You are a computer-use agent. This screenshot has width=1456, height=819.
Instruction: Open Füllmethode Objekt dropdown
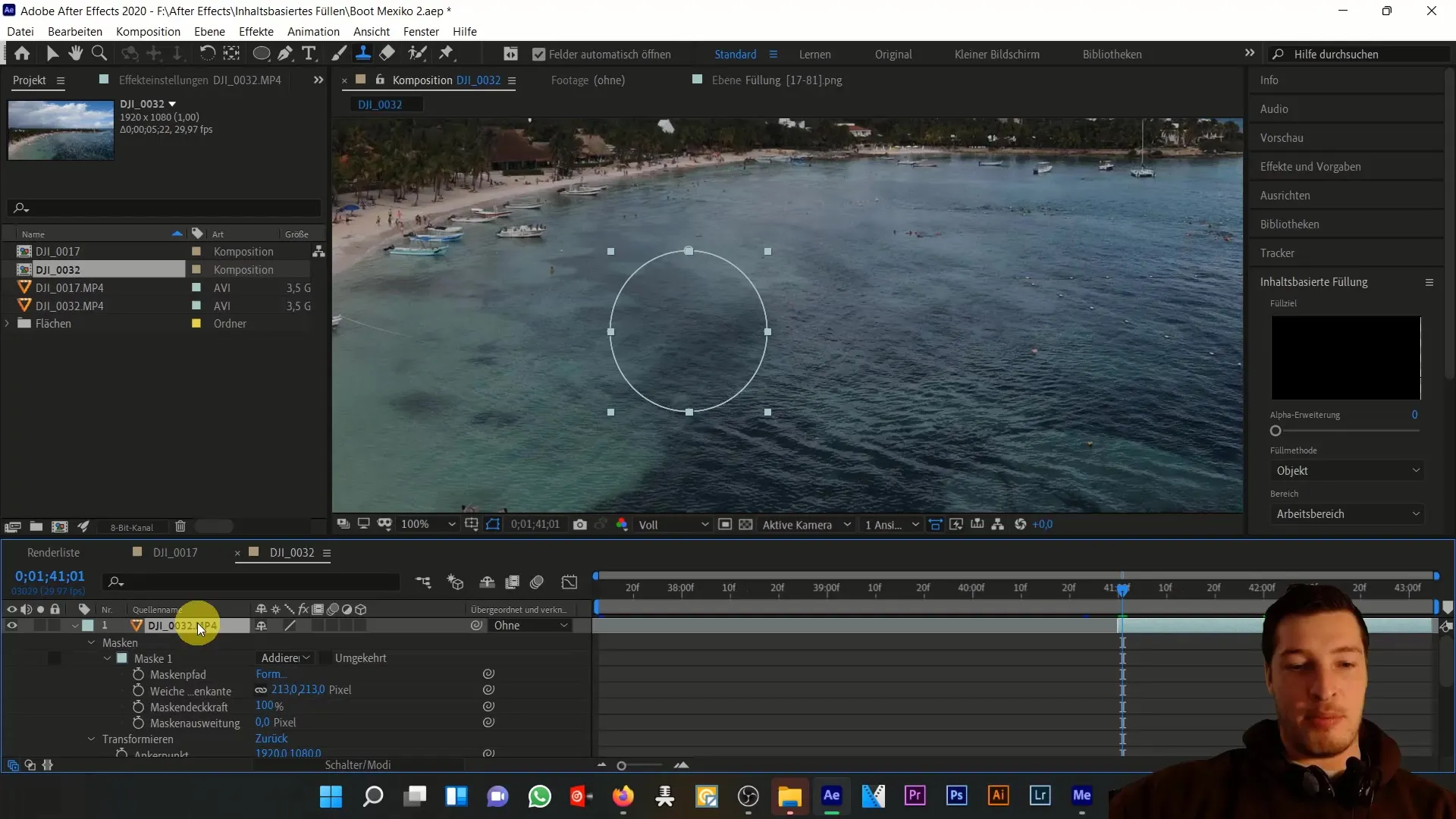point(1346,471)
